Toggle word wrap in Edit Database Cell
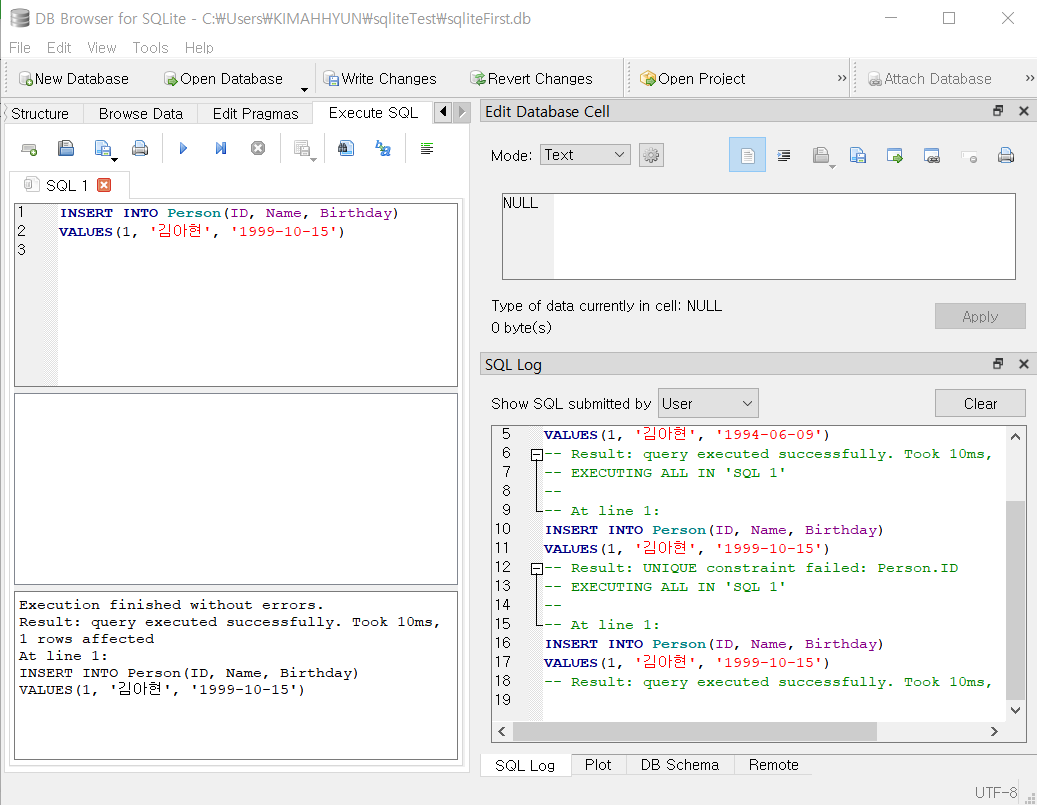Screen dimensions: 1037x805 click(x=784, y=155)
